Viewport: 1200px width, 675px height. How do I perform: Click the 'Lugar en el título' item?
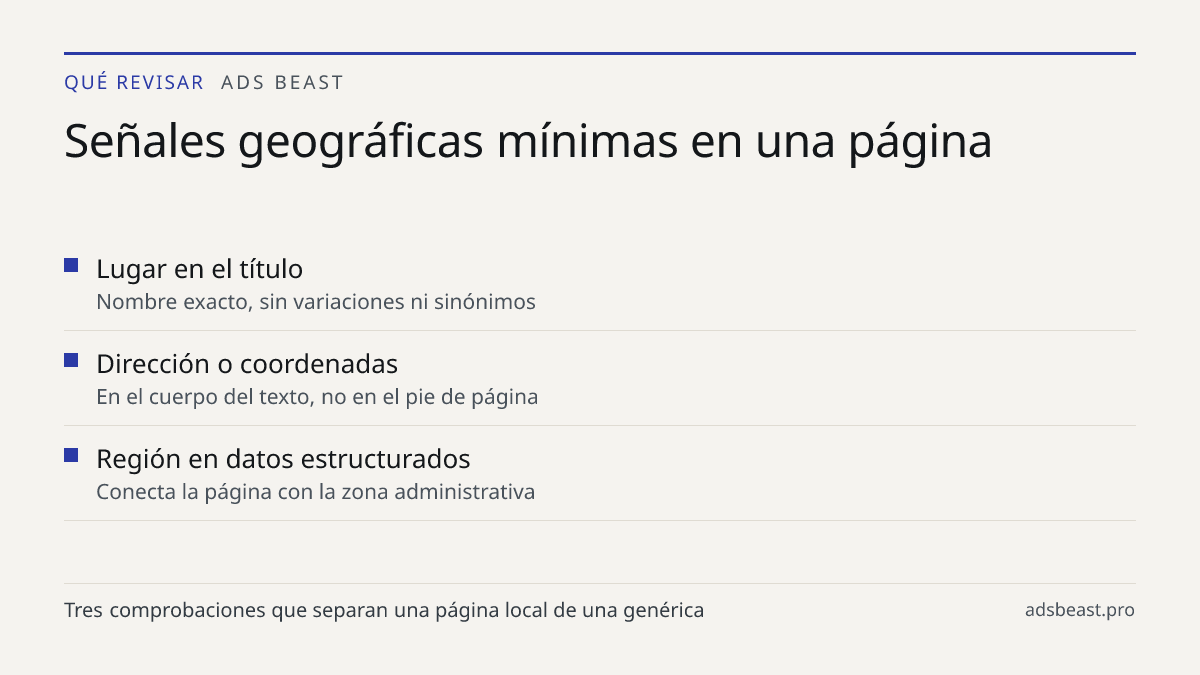(x=199, y=269)
